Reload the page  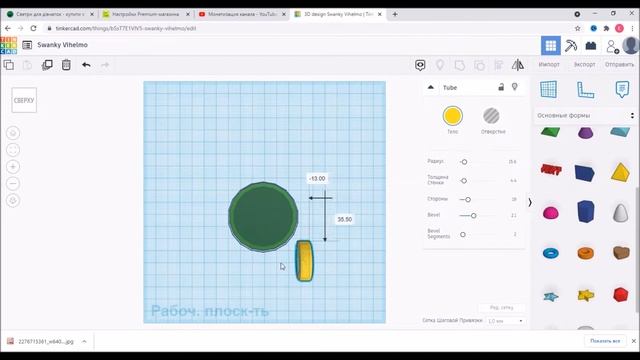[33, 29]
